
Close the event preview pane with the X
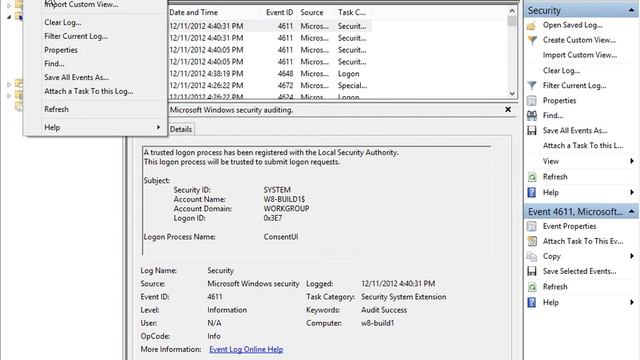[508, 109]
